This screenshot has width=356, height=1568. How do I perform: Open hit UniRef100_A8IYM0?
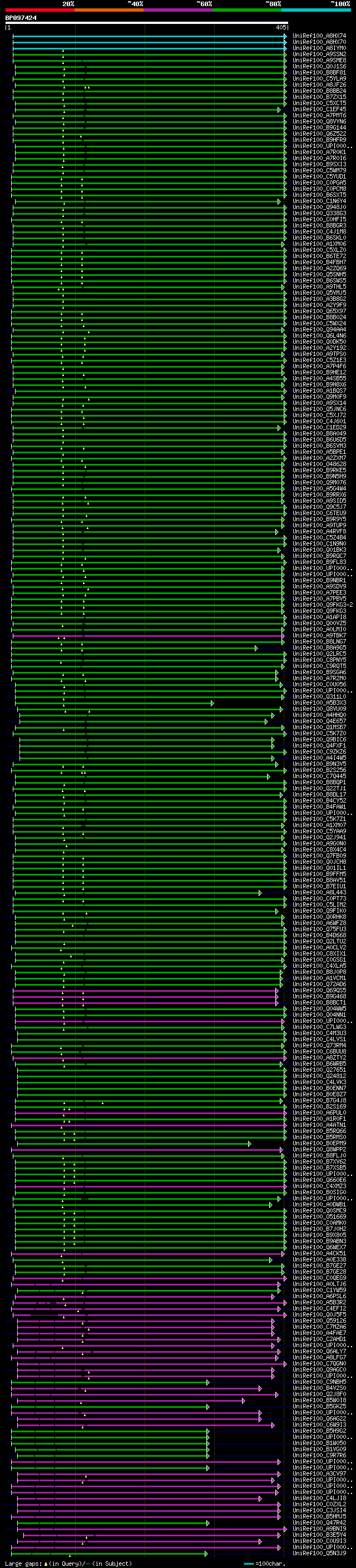click(x=319, y=48)
